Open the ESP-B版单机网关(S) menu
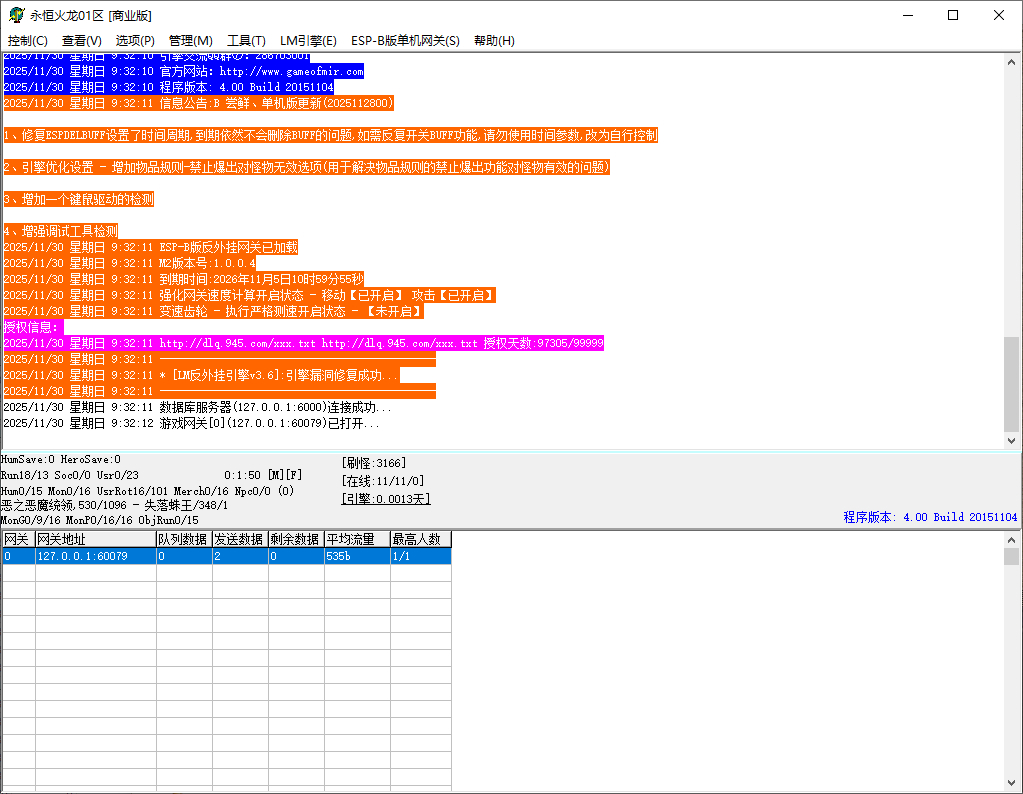 (x=405, y=40)
